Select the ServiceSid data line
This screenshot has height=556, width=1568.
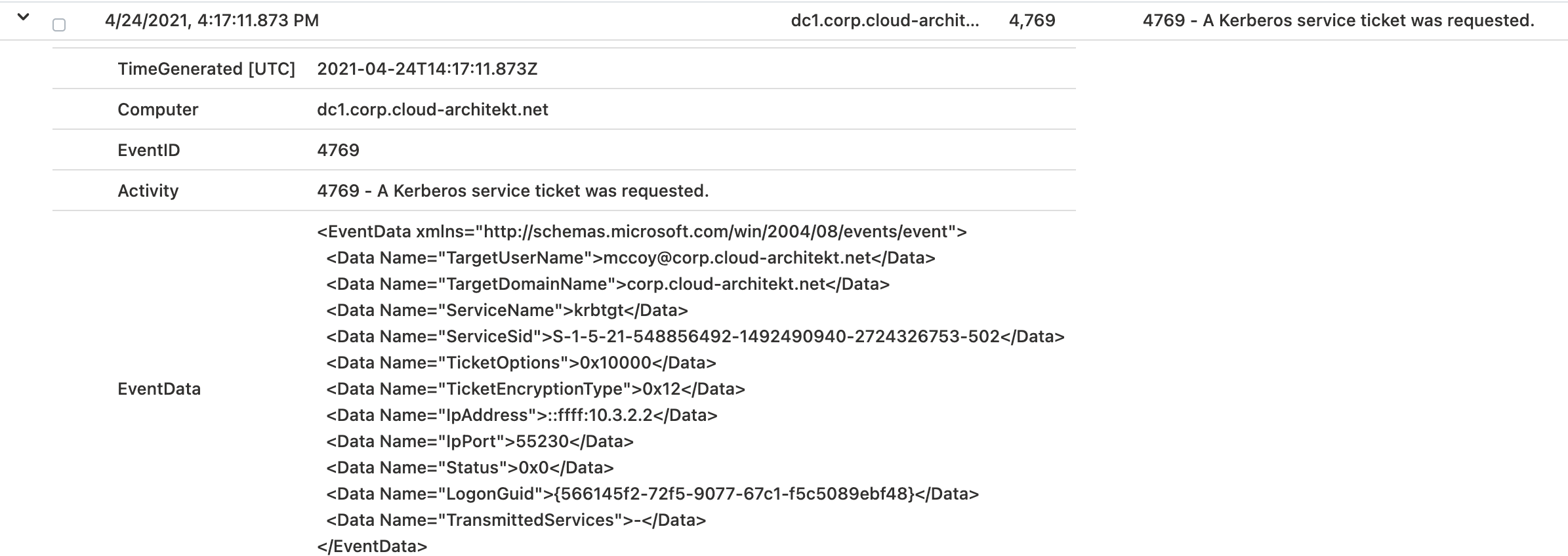(x=695, y=336)
